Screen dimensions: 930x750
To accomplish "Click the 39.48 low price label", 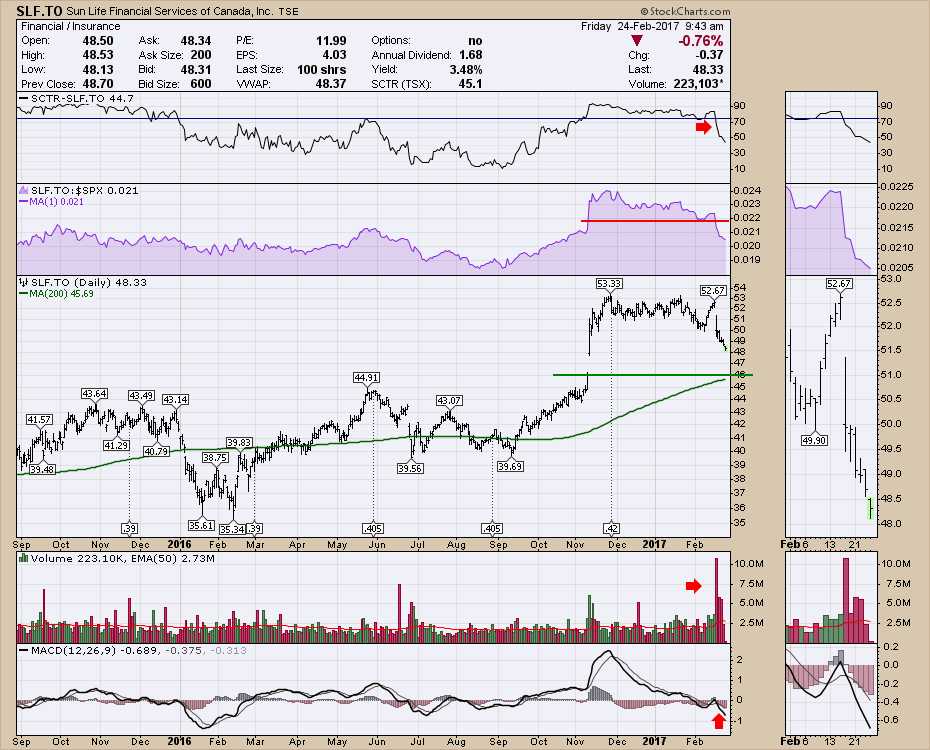I will coord(42,469).
